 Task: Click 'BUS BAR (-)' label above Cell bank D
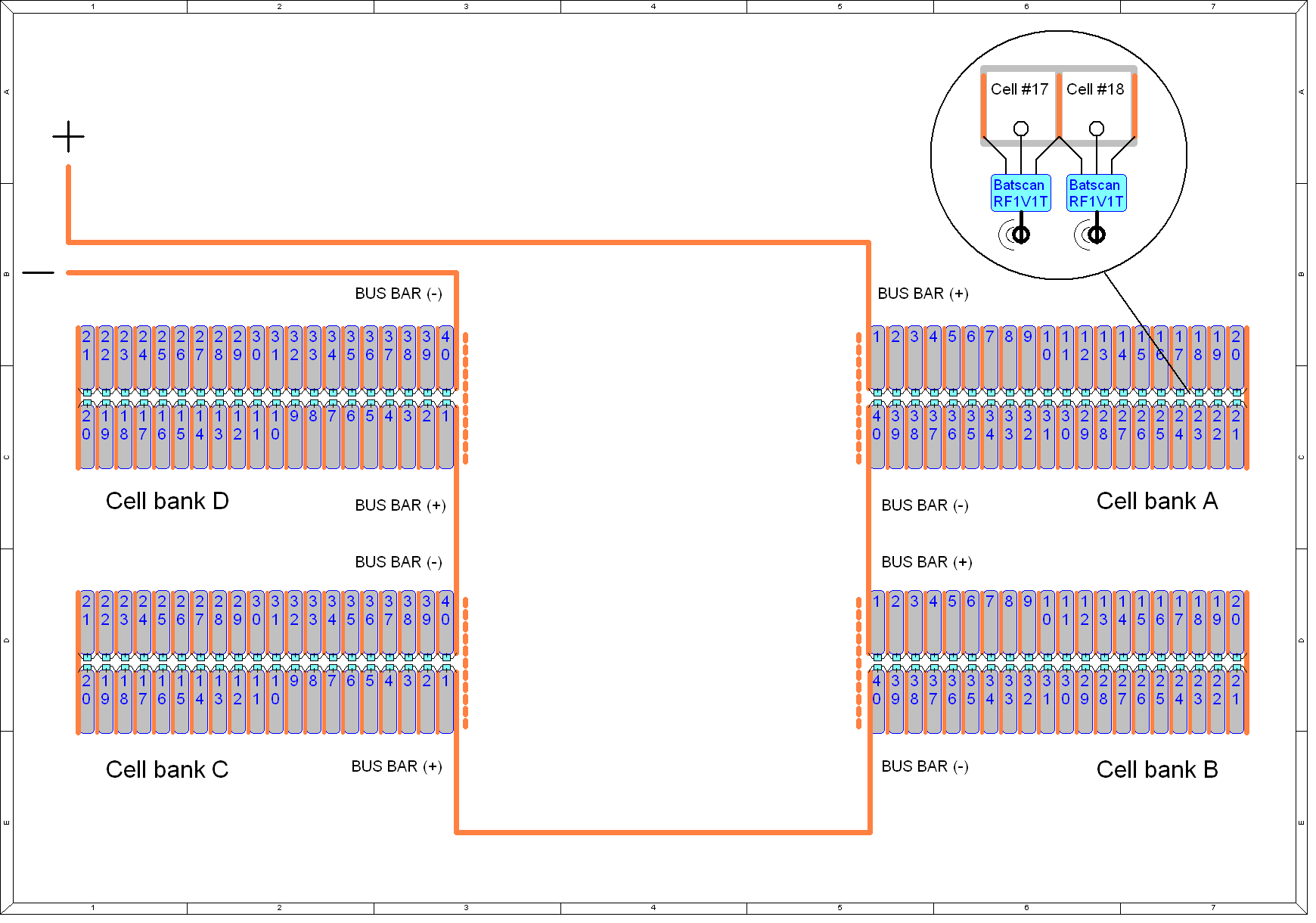[x=399, y=294]
